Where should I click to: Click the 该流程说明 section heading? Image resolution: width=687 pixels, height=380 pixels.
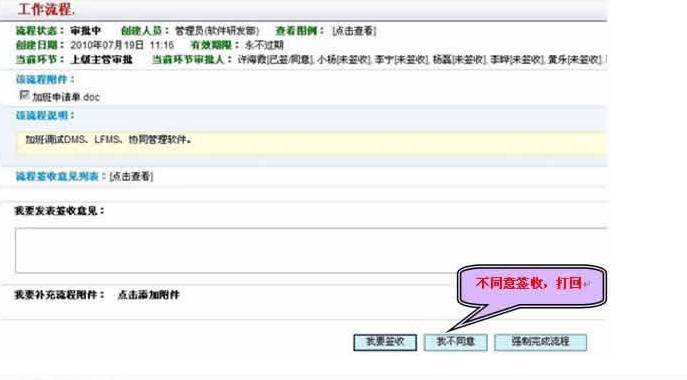[45, 116]
